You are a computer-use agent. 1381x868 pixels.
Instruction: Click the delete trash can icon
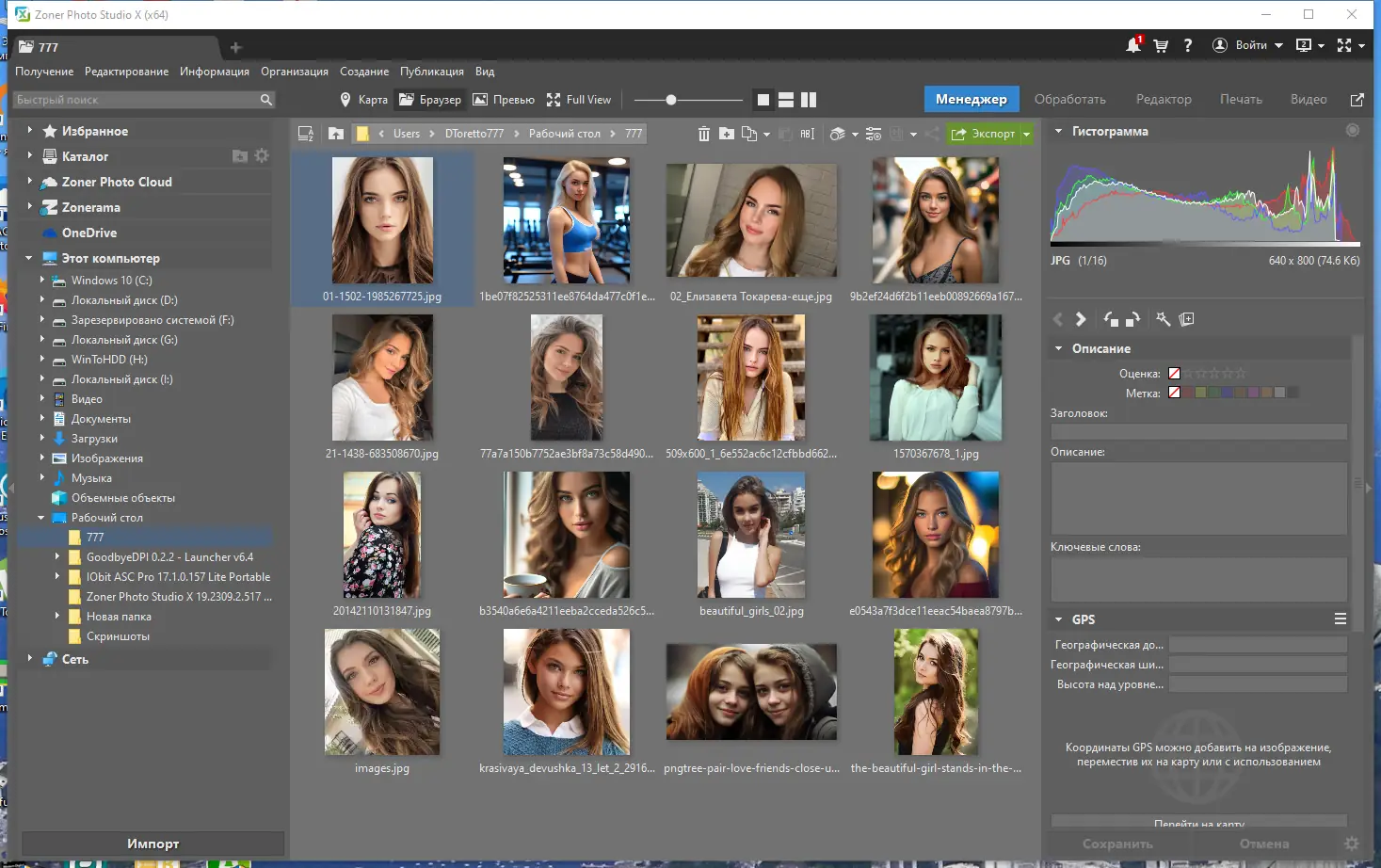[703, 134]
